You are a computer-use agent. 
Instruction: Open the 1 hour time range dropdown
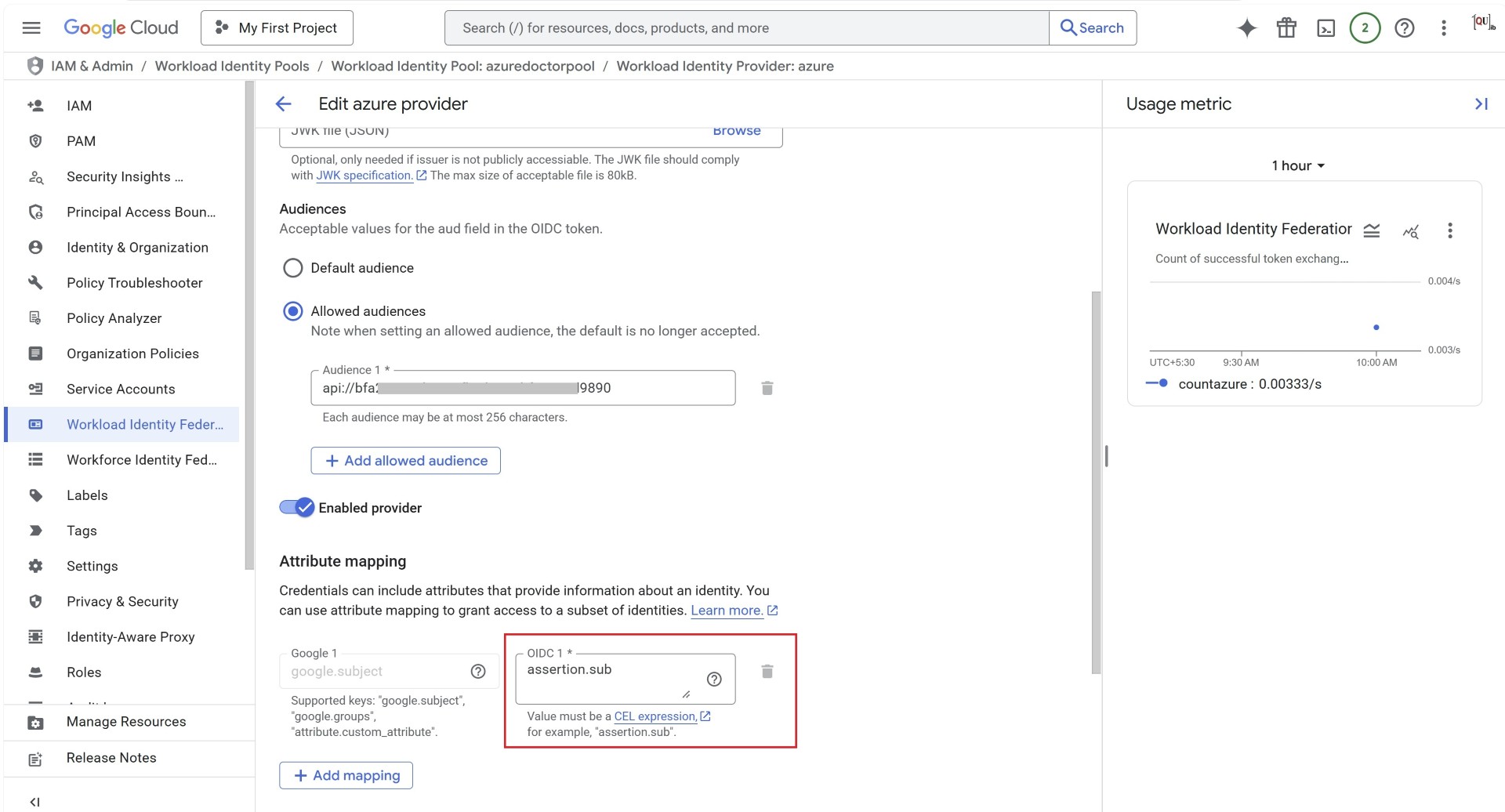[1298, 165]
